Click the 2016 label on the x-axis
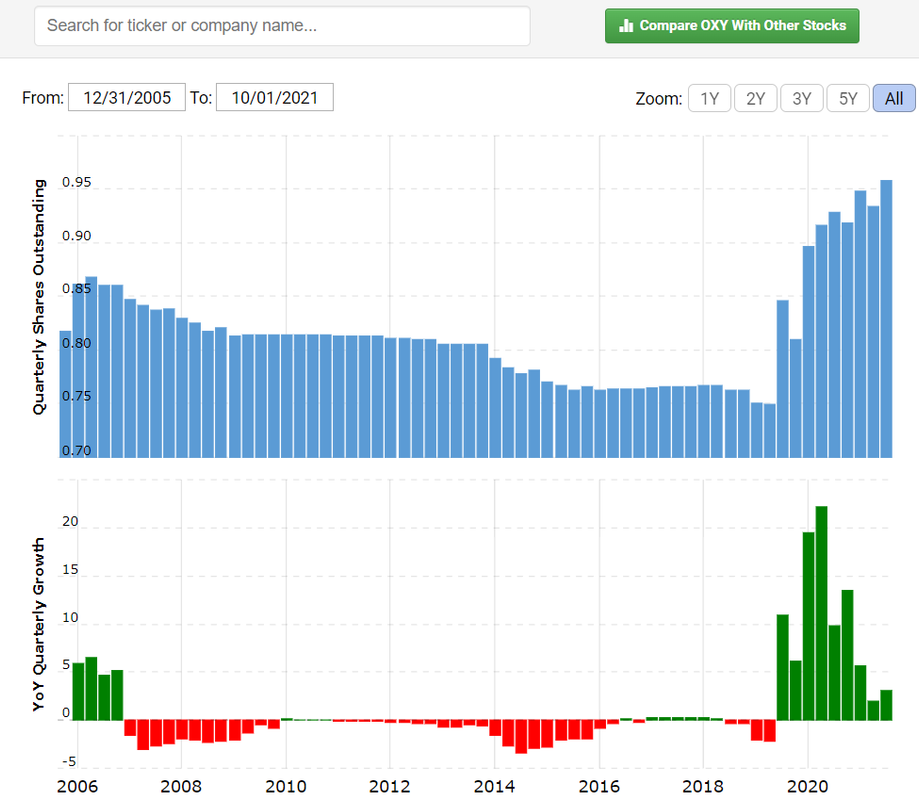The height and width of the screenshot is (800, 919). point(599,787)
